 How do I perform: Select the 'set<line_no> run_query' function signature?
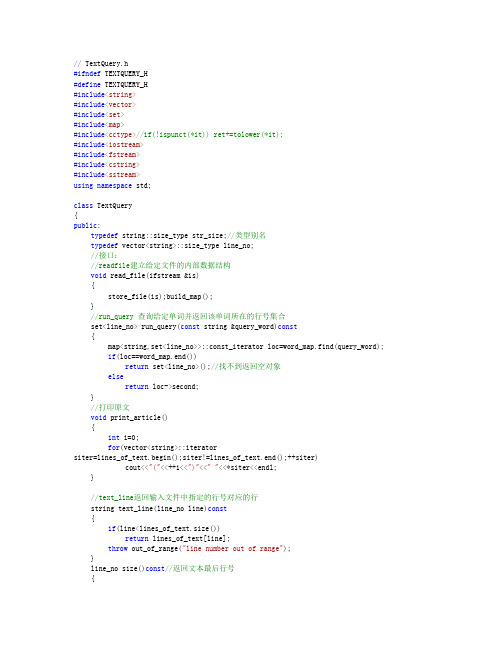tap(194, 327)
